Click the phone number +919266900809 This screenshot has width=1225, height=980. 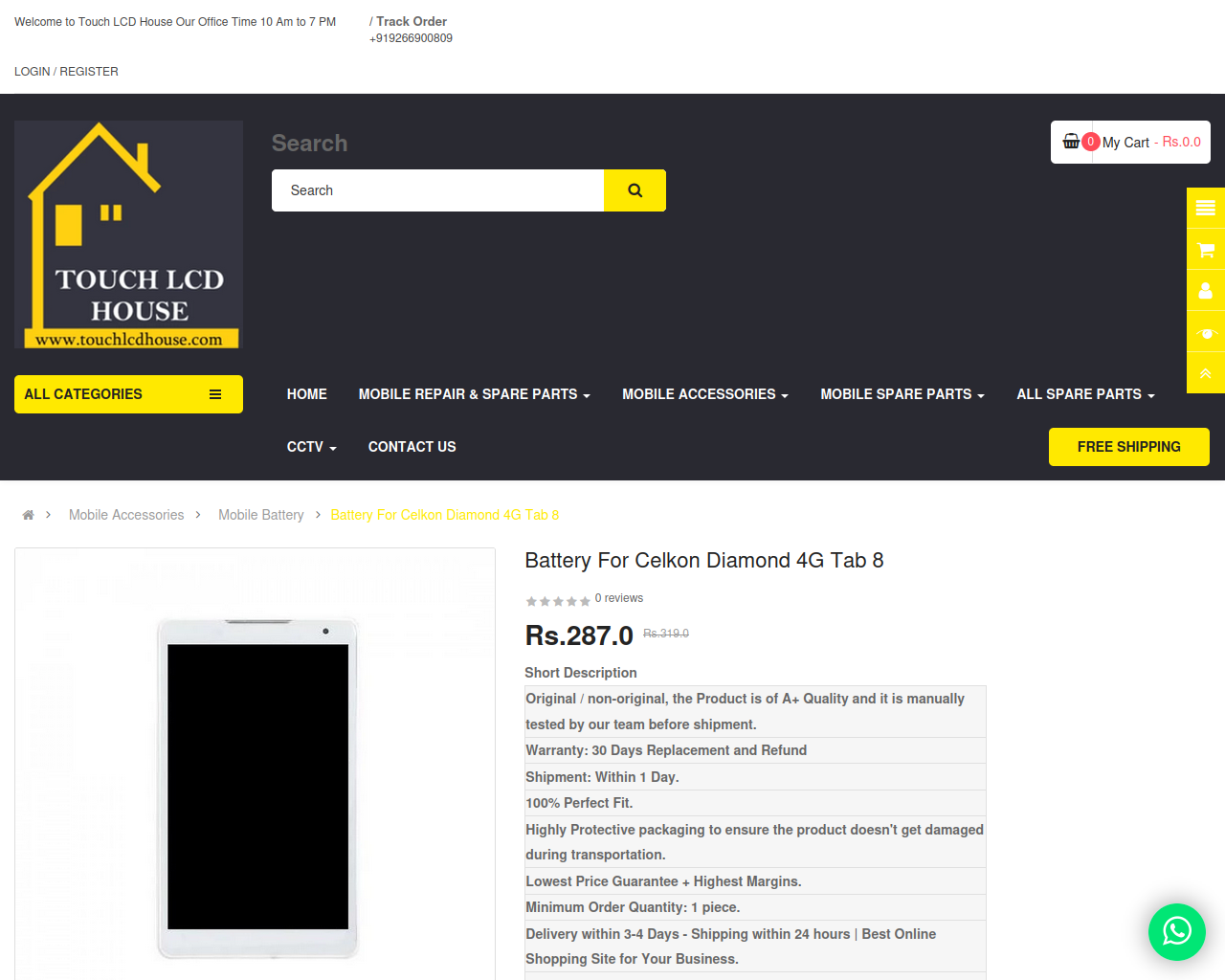(412, 38)
